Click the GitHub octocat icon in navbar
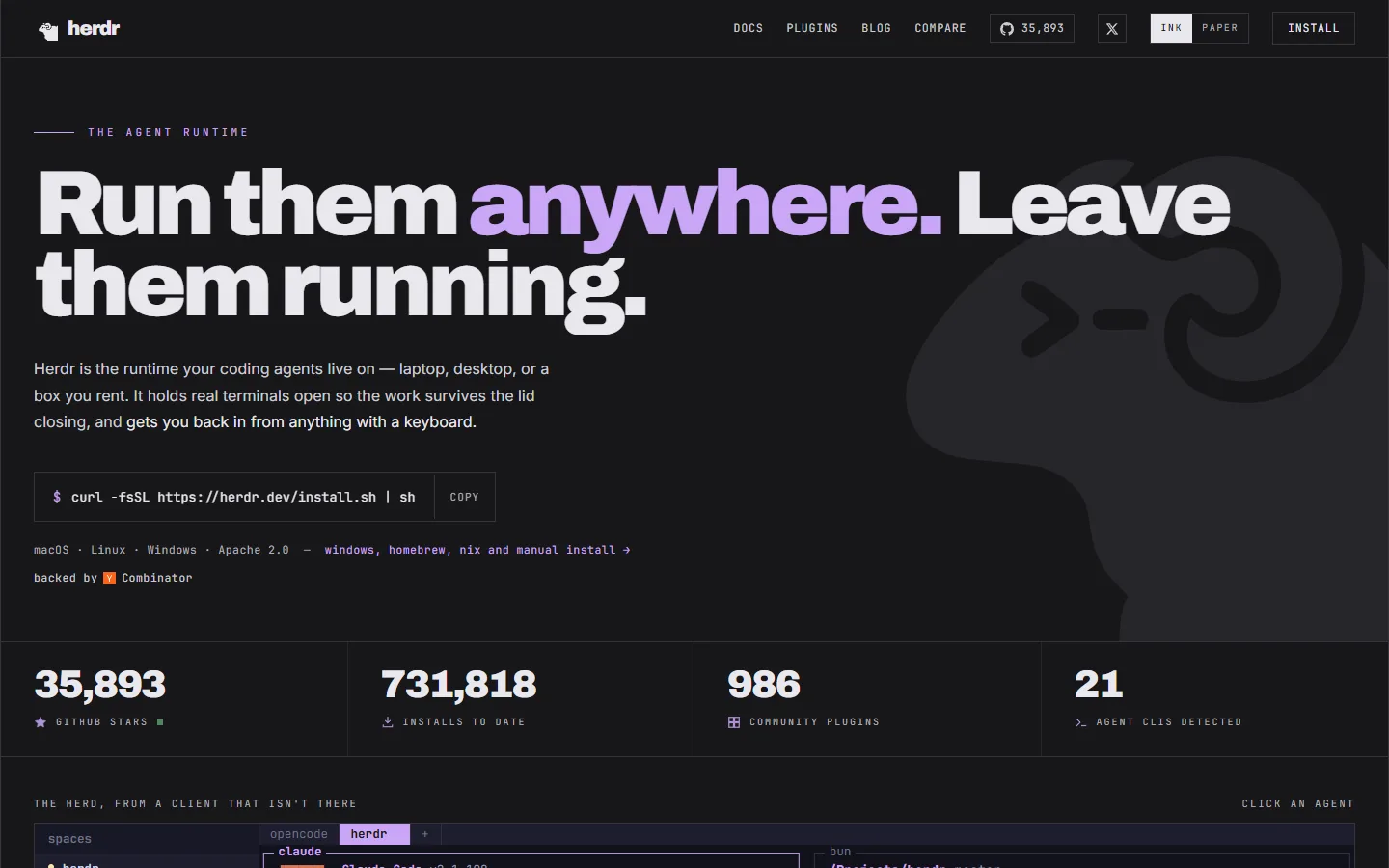 (x=1007, y=29)
